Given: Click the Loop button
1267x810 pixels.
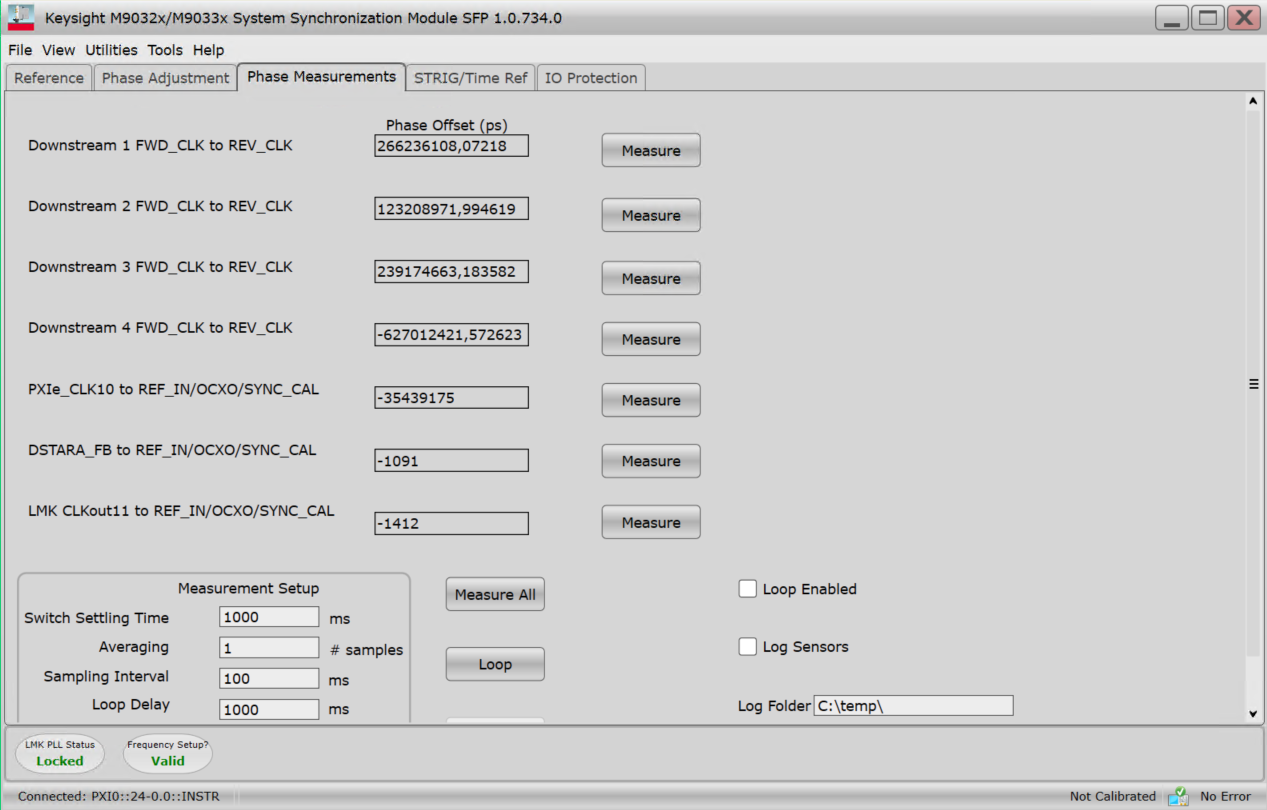Looking at the screenshot, I should (495, 664).
